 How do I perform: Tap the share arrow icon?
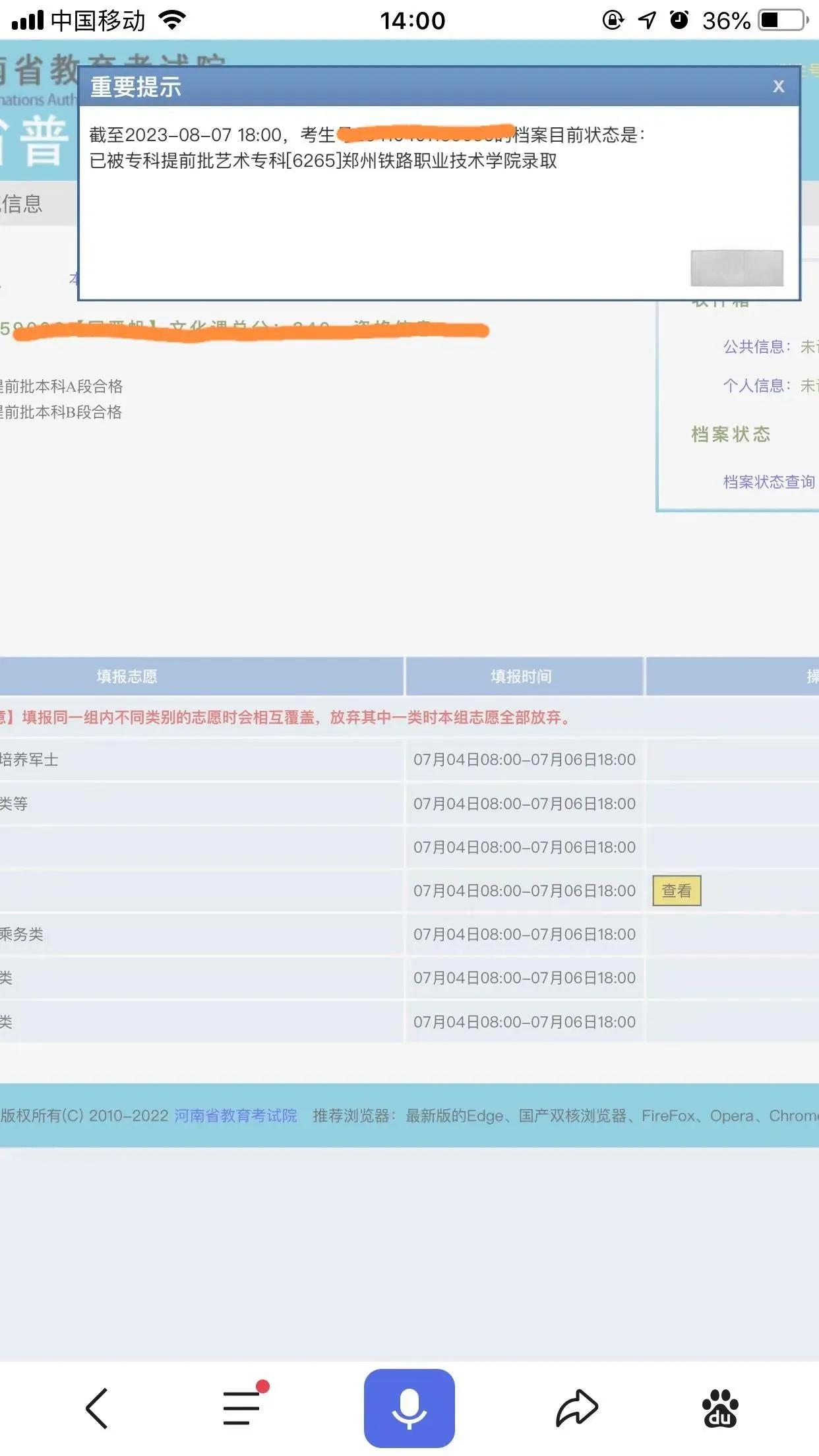(x=577, y=1409)
